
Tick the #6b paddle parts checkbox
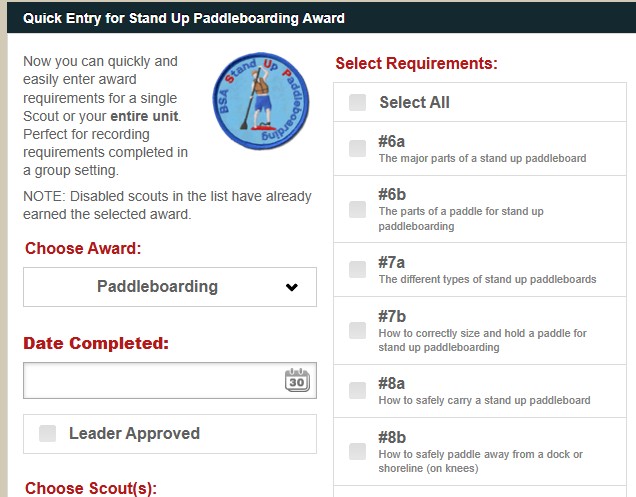pos(357,209)
